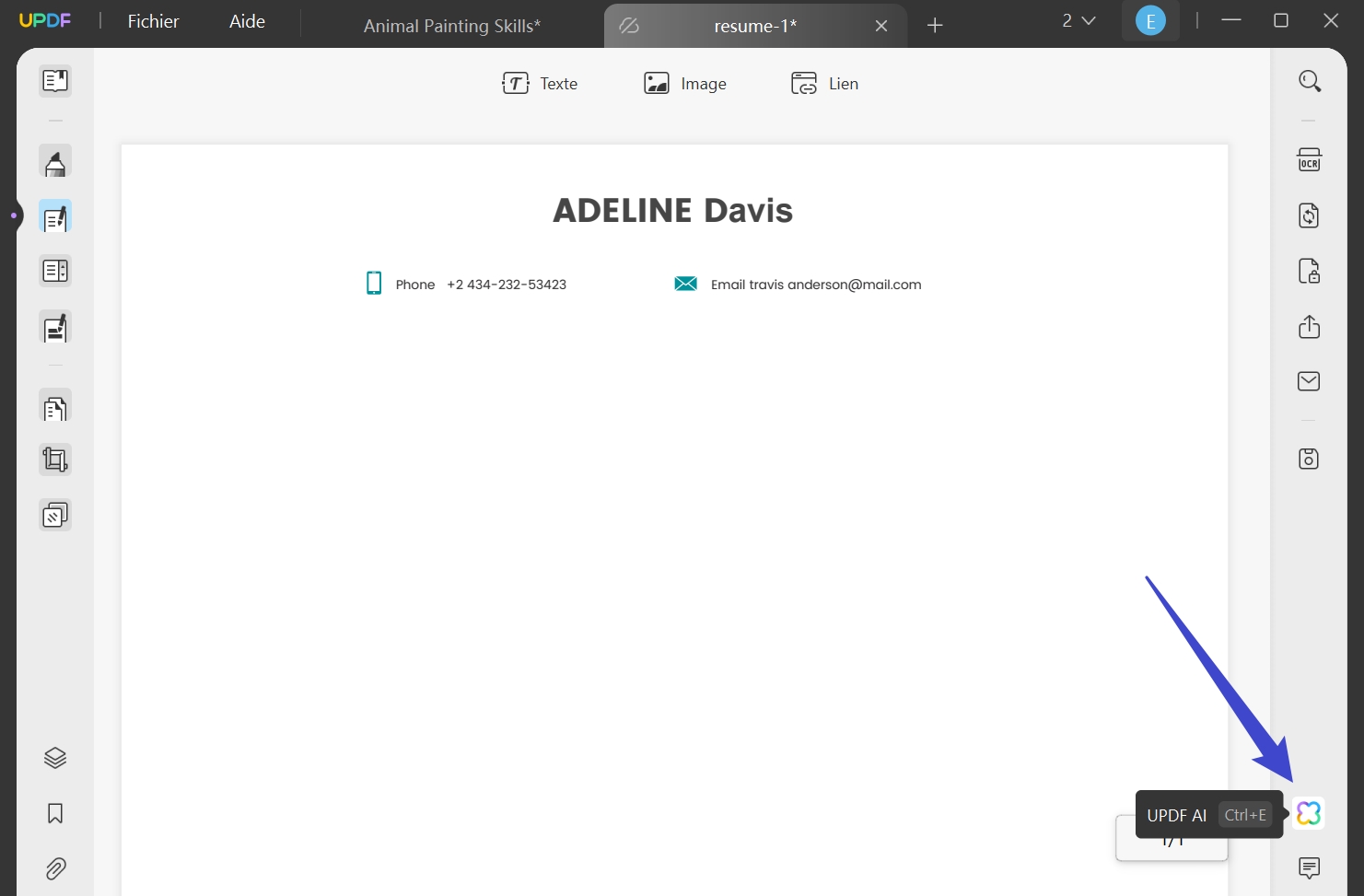This screenshot has width=1364, height=896.
Task: Click the ADELINE Davis heading
Action: click(672, 210)
